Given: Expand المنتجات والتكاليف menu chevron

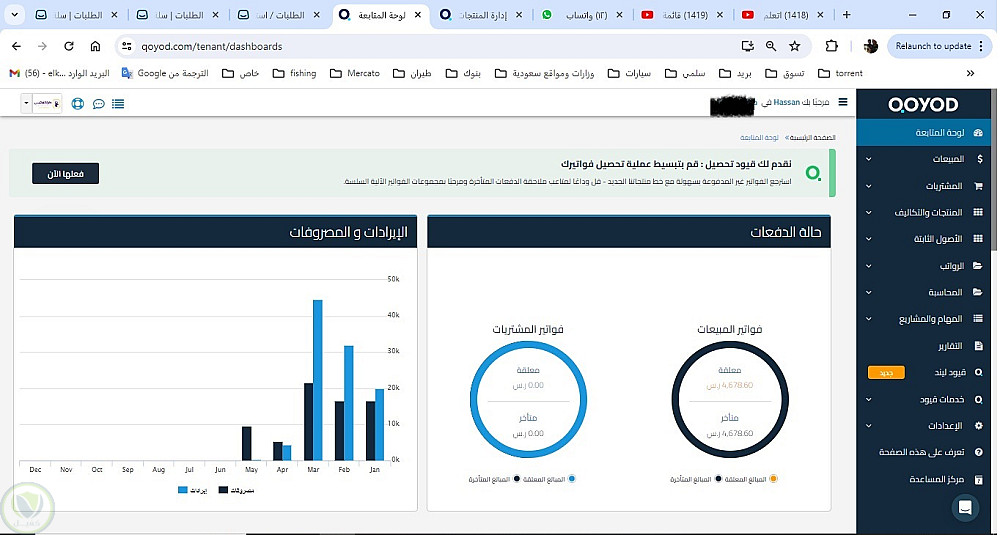Looking at the screenshot, I should click(869, 212).
